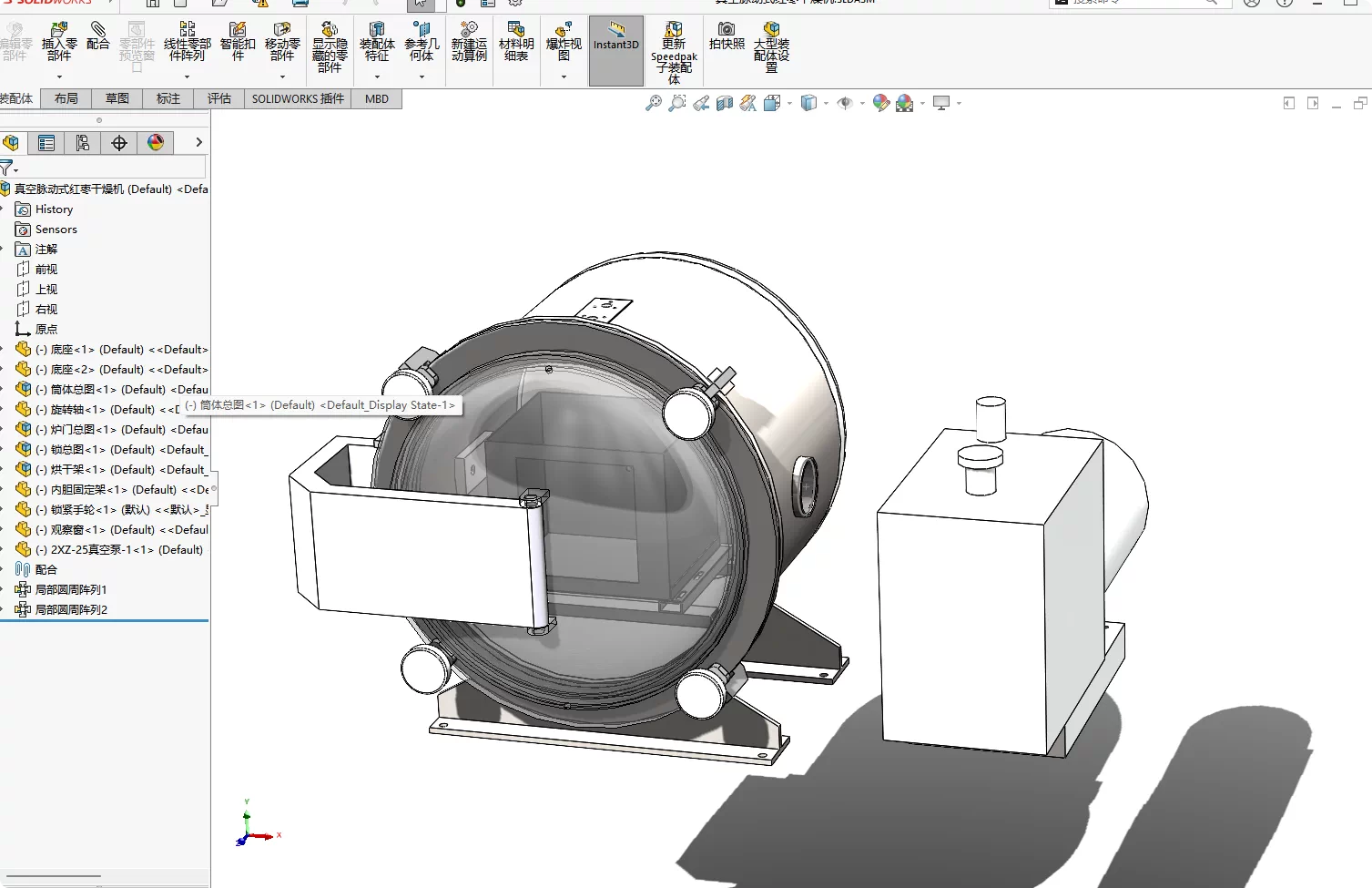Activate Move Component (移动零部件)
Image resolution: width=1372 pixels, height=888 pixels.
[x=282, y=43]
